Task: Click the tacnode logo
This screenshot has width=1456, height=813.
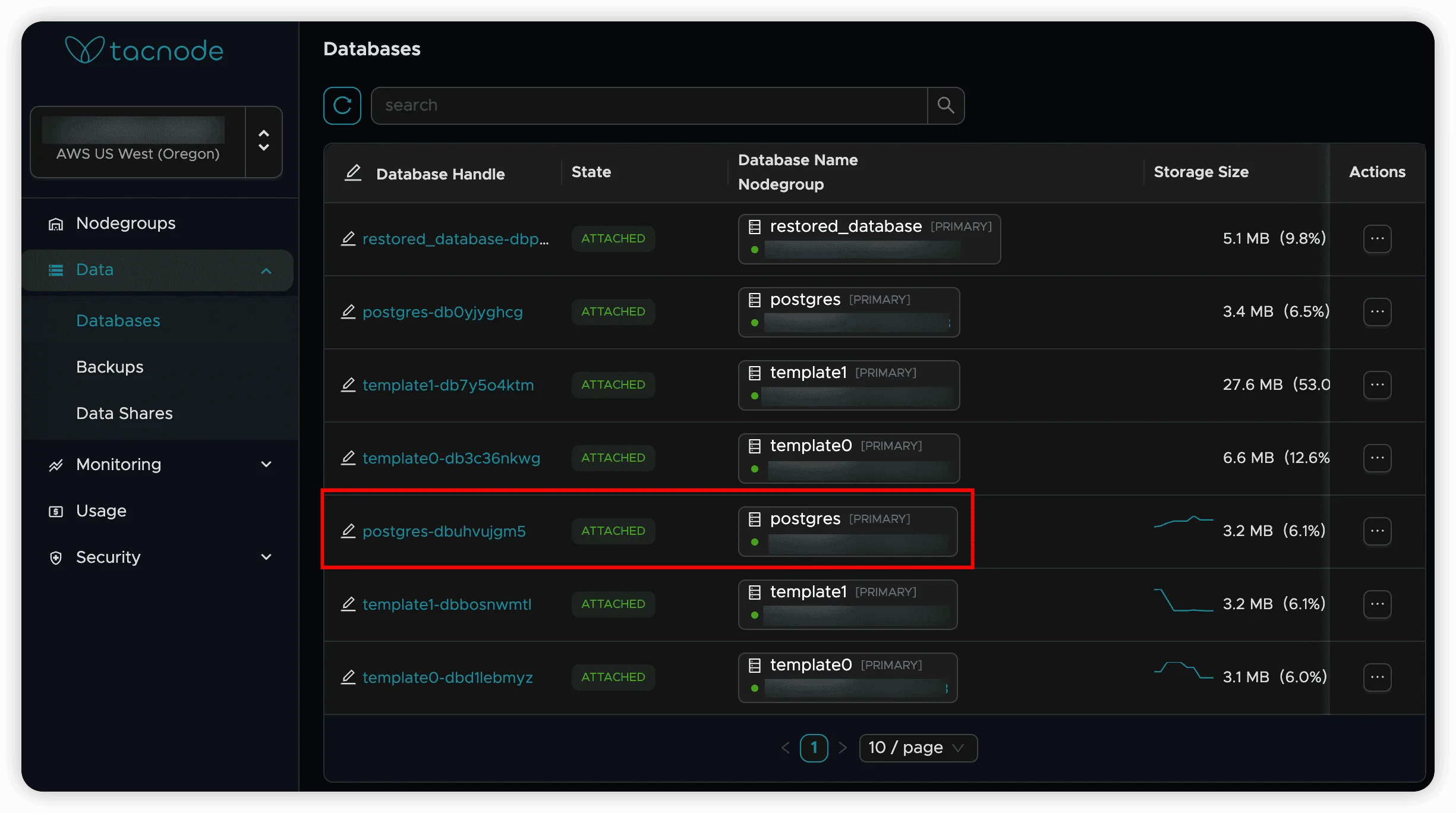Action: pyautogui.click(x=144, y=51)
